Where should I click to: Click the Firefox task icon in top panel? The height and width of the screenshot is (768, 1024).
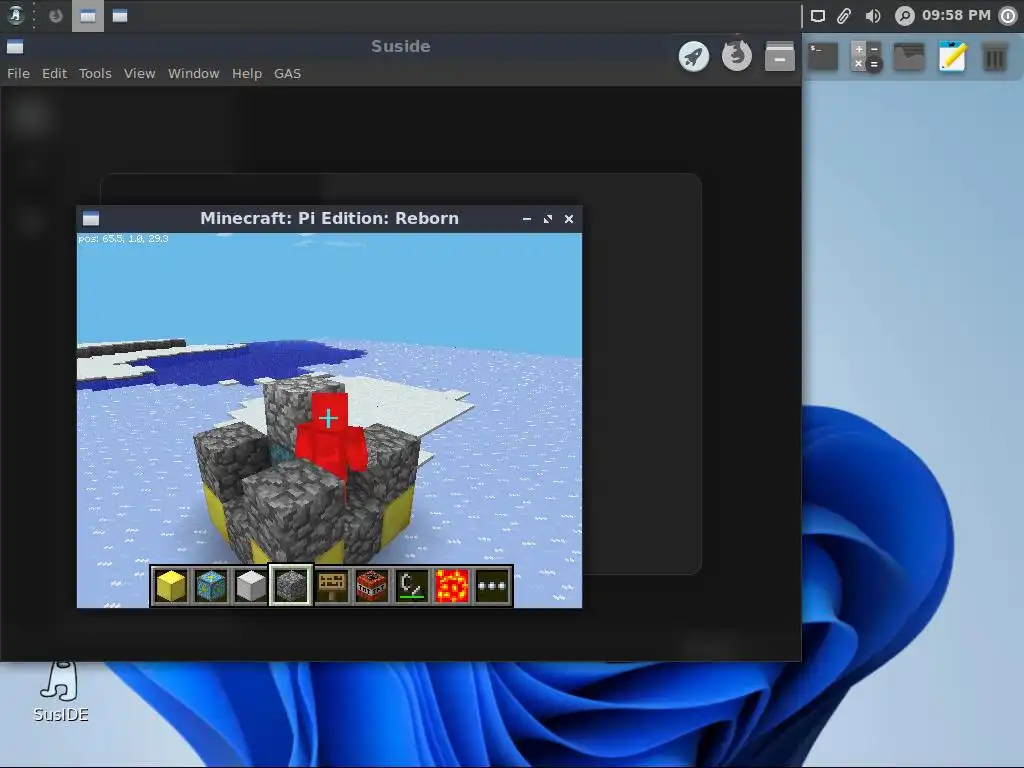click(x=56, y=16)
